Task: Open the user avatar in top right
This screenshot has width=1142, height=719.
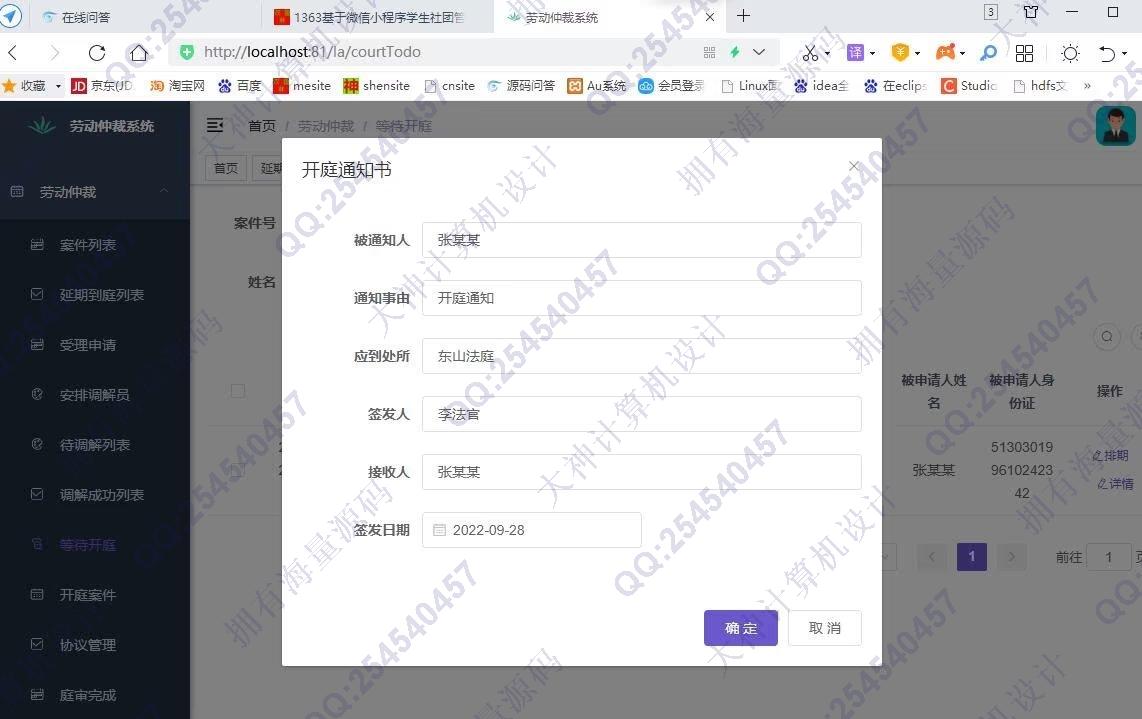Action: click(1114, 126)
